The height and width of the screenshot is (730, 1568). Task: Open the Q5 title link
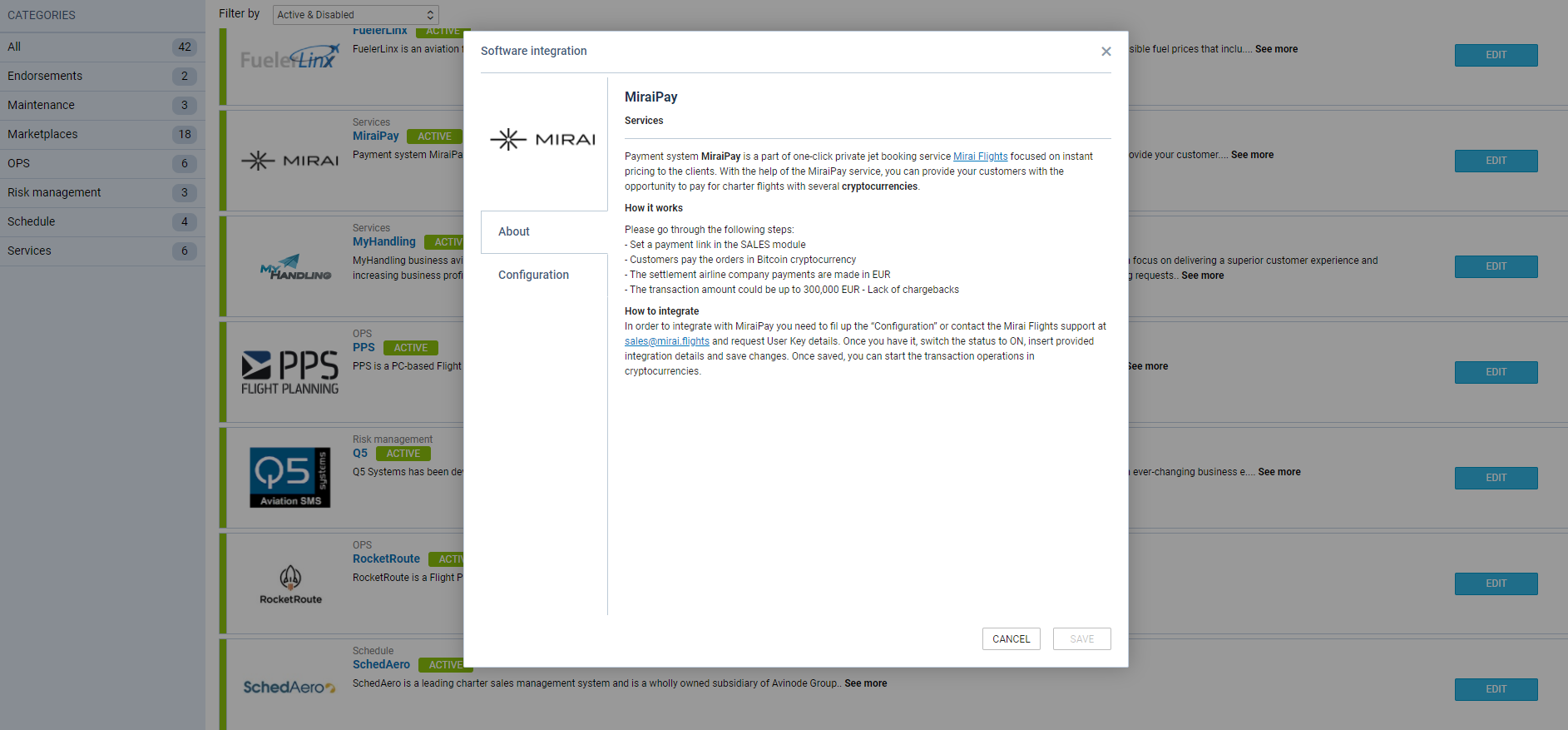pyautogui.click(x=359, y=453)
